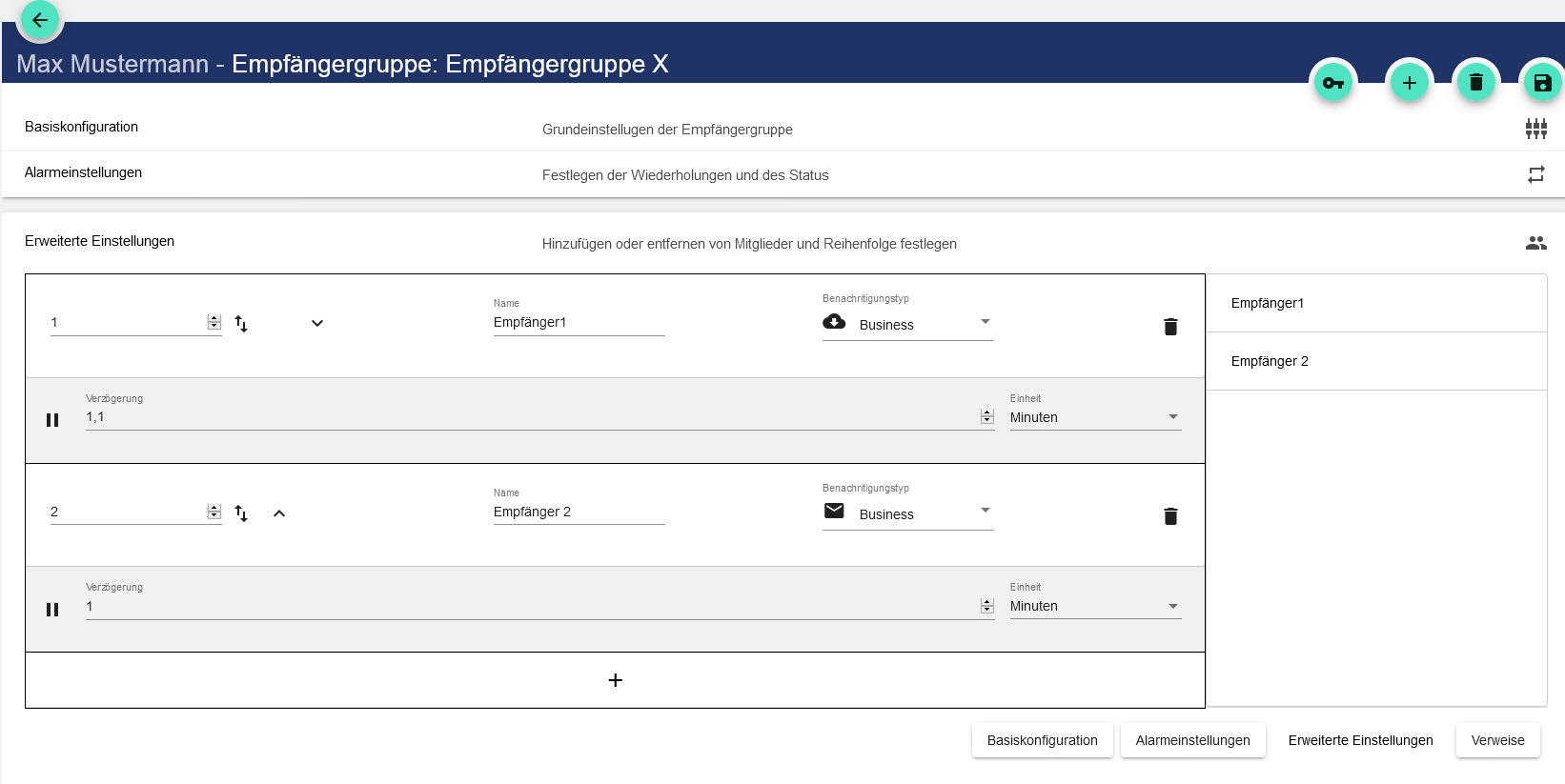Click the key icon button
Image resolution: width=1565 pixels, height=784 pixels.
tap(1332, 83)
